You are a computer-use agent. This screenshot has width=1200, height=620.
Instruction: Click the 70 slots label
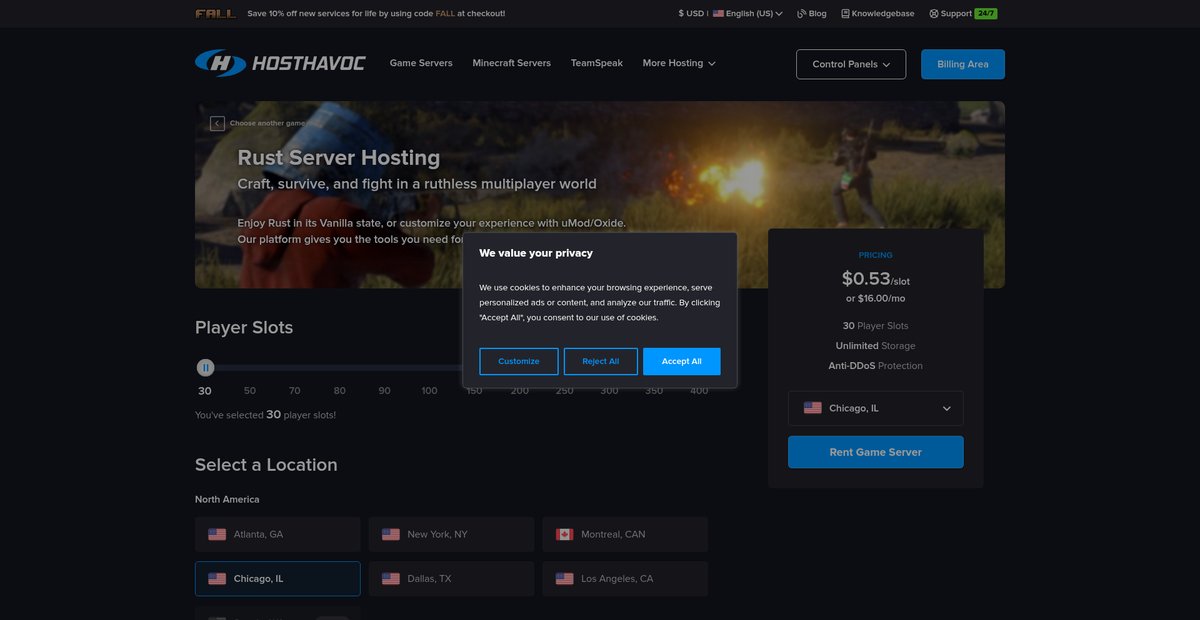[x=295, y=391]
